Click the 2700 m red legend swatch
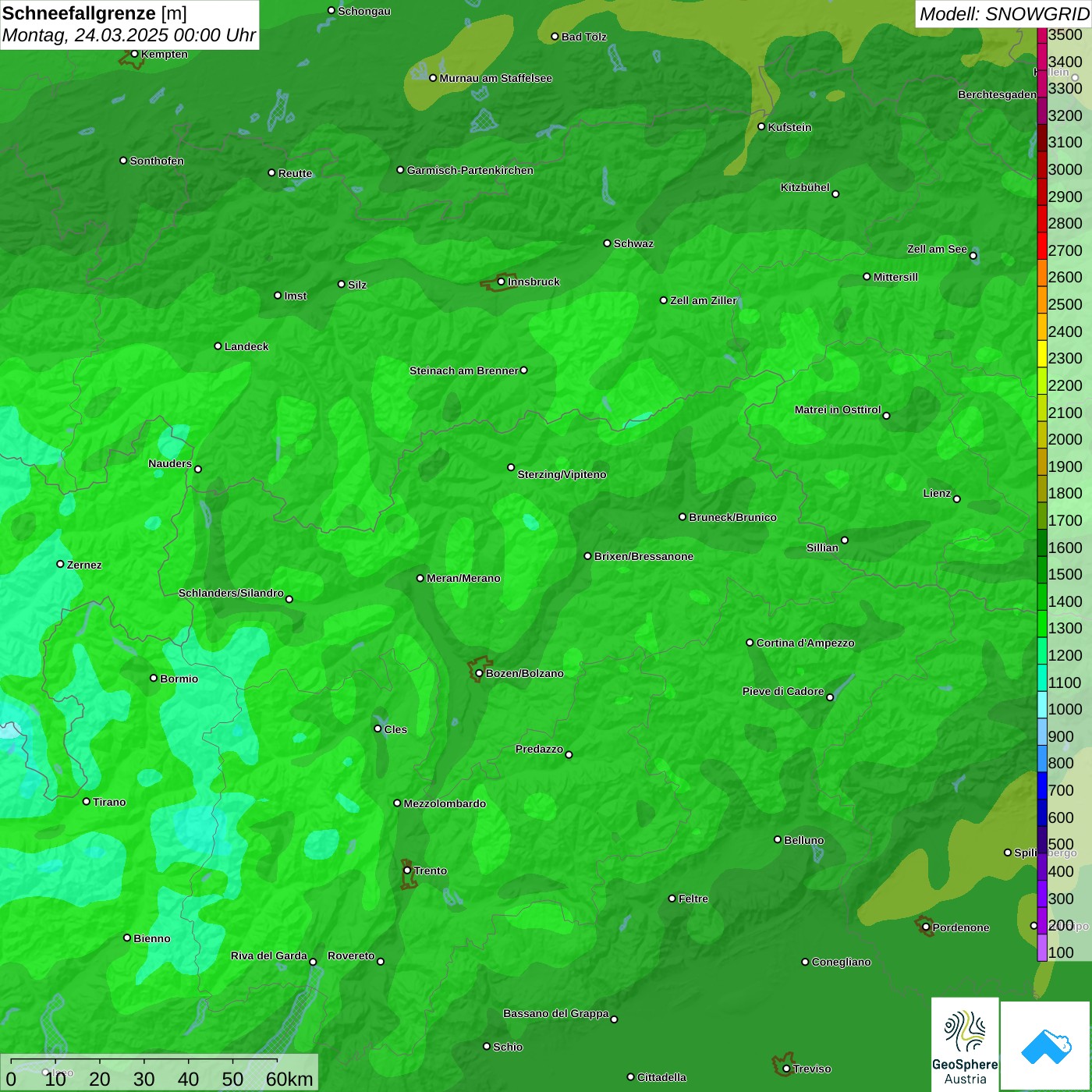The width and height of the screenshot is (1092, 1092). (x=1042, y=246)
